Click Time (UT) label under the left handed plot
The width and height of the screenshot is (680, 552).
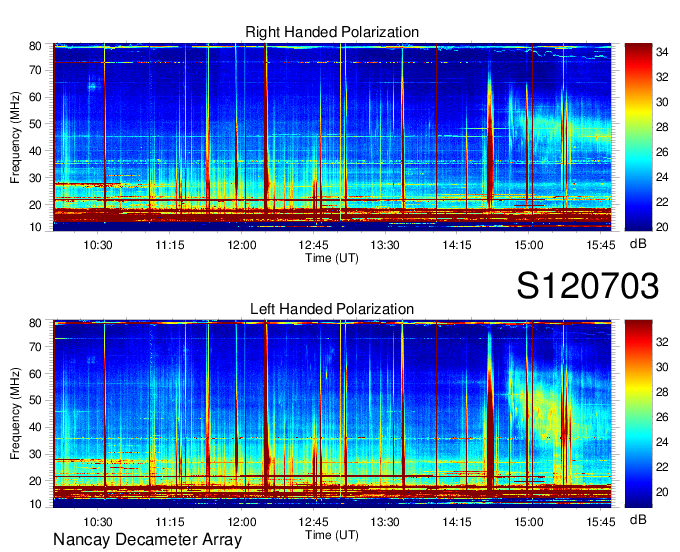pyautogui.click(x=332, y=535)
